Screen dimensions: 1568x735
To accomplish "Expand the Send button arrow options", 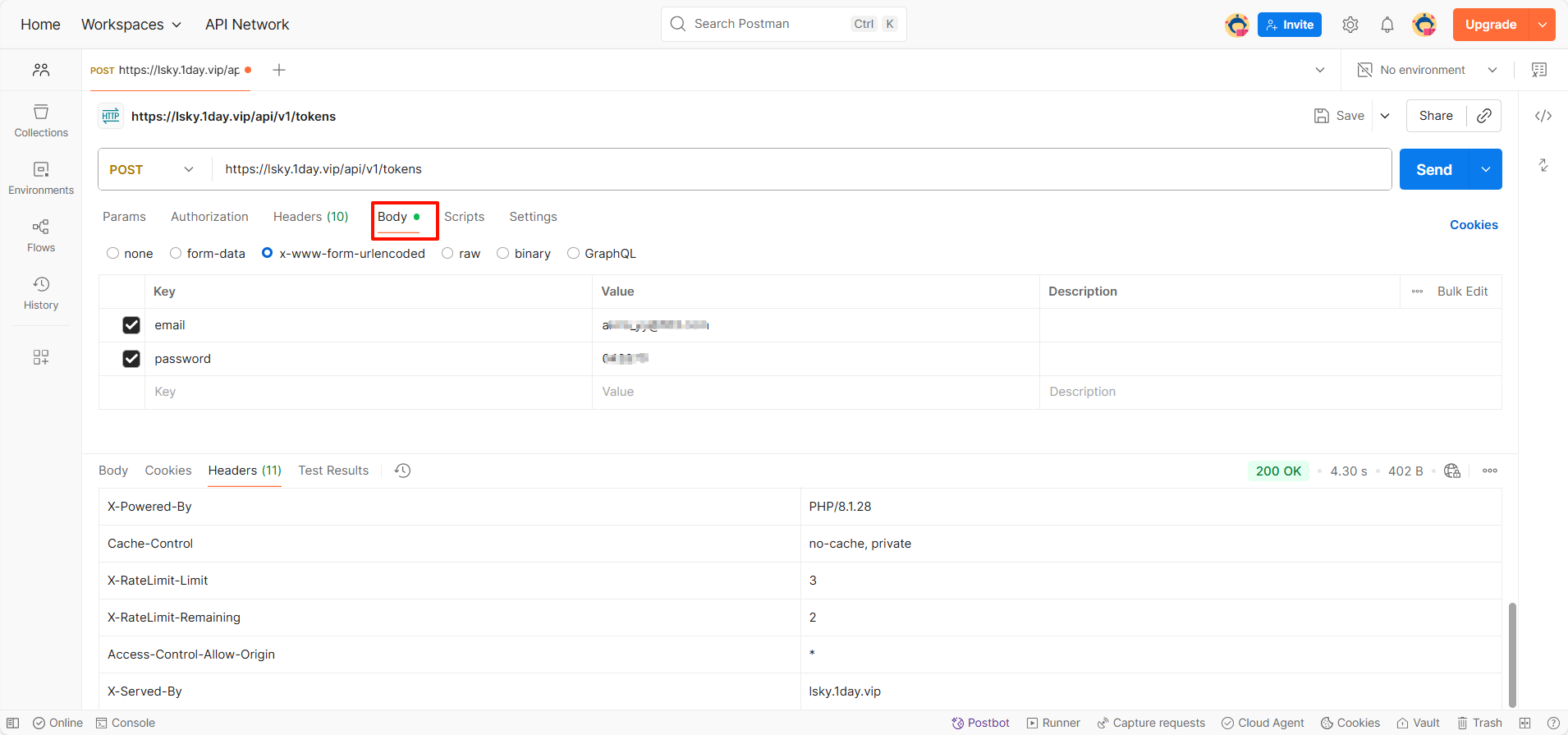I will [1485, 169].
